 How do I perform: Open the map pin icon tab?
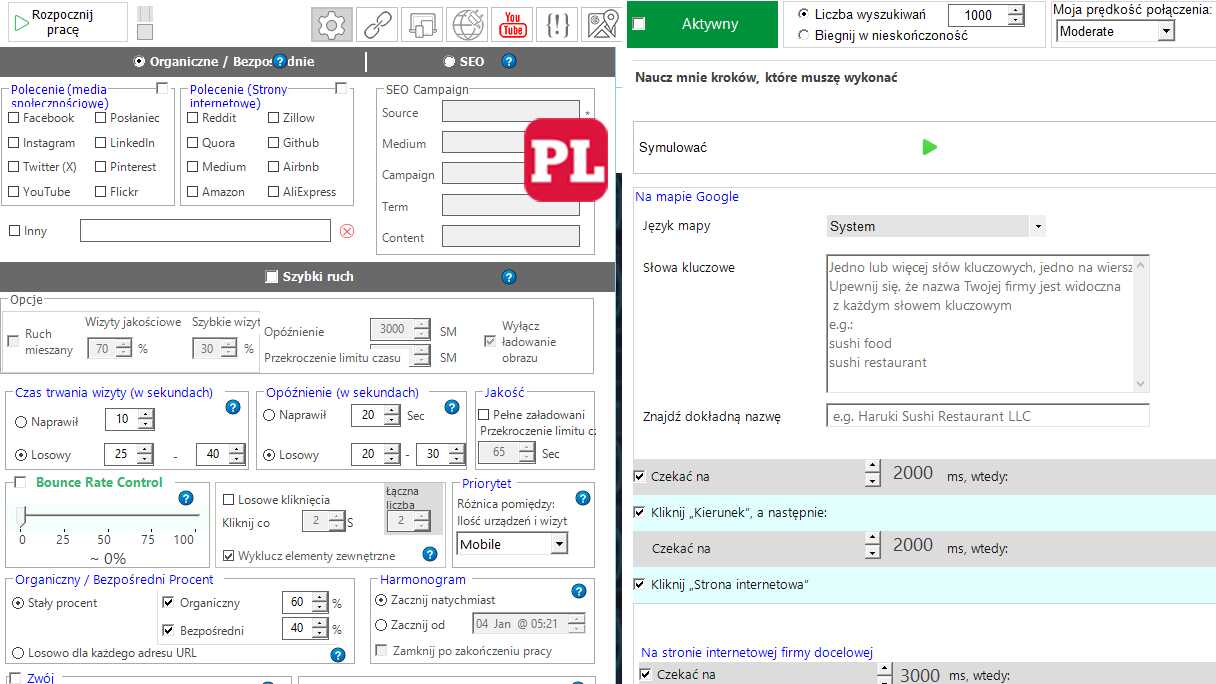pyautogui.click(x=602, y=25)
